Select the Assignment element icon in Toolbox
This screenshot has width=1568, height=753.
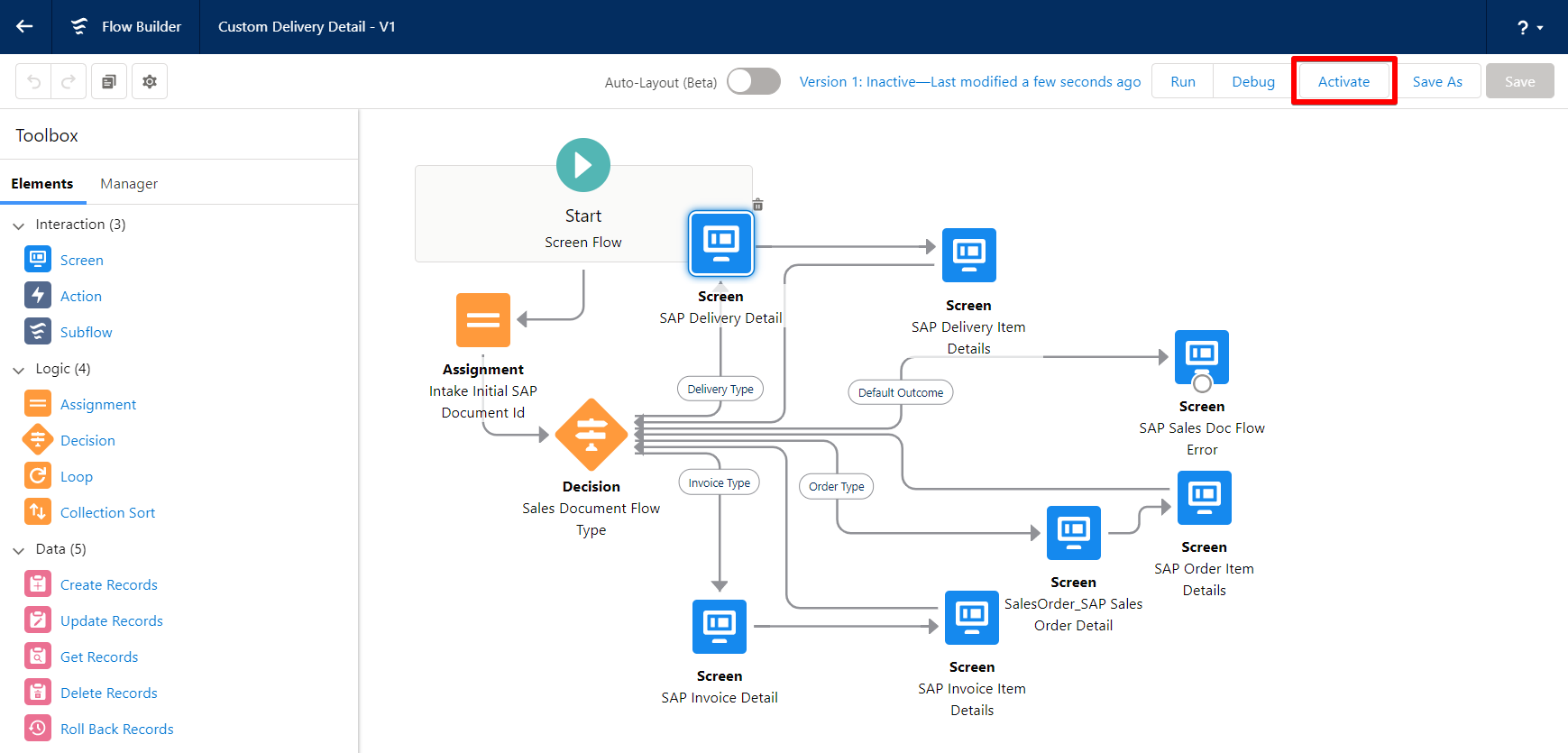click(38, 403)
